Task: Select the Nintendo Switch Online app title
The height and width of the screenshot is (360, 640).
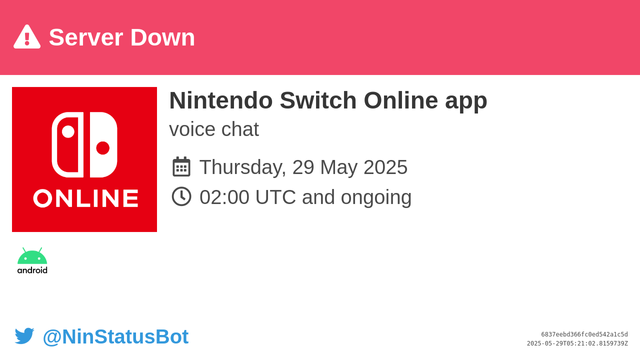Action: click(x=328, y=100)
